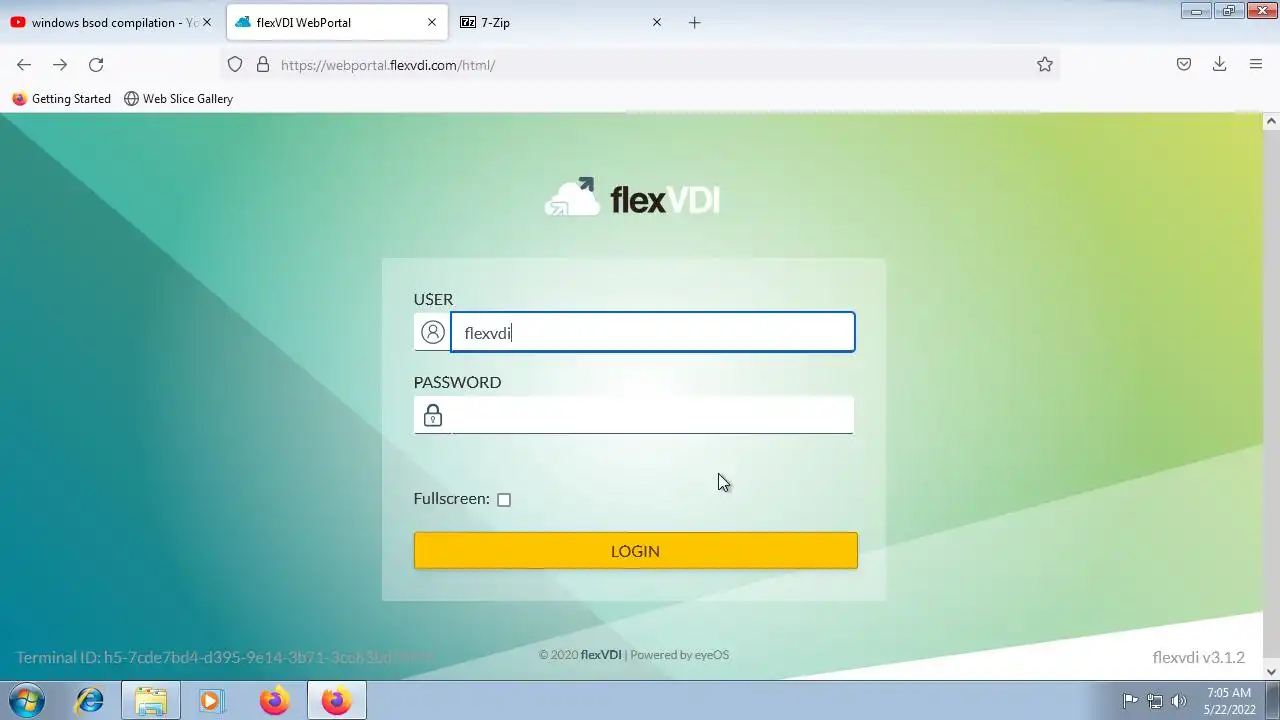Close the 7-Zip tab
This screenshot has width=1280, height=720.
(657, 22)
